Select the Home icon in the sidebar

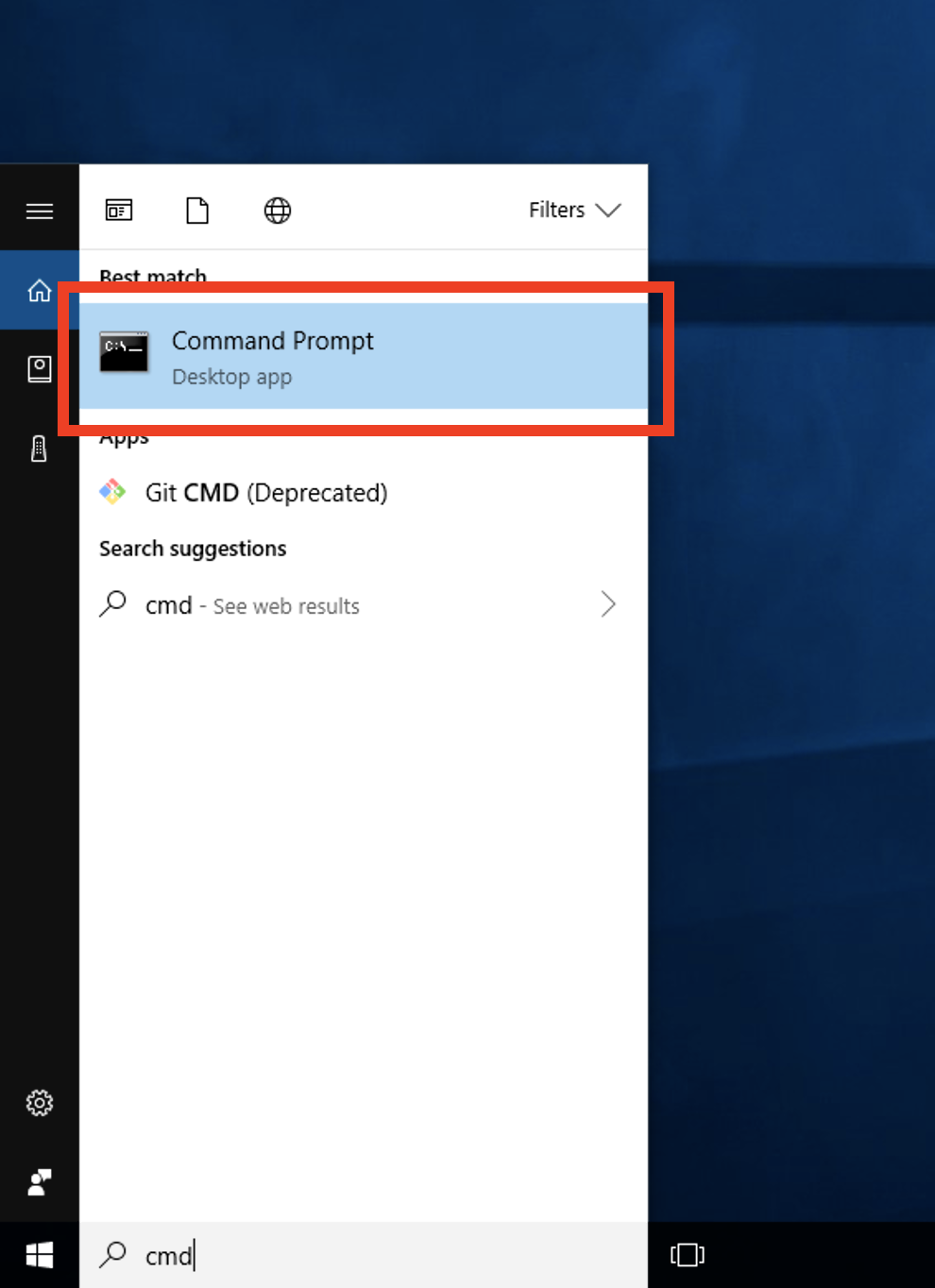click(x=40, y=290)
